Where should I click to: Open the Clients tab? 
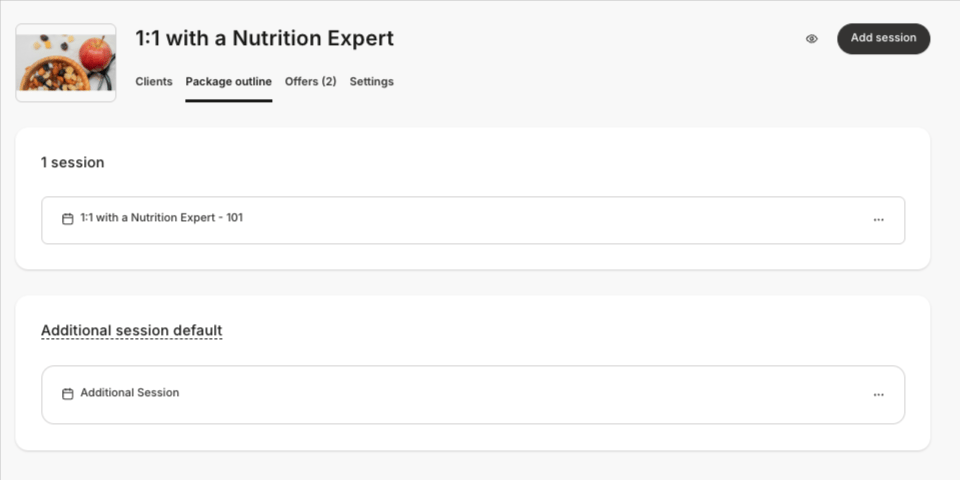(x=154, y=81)
